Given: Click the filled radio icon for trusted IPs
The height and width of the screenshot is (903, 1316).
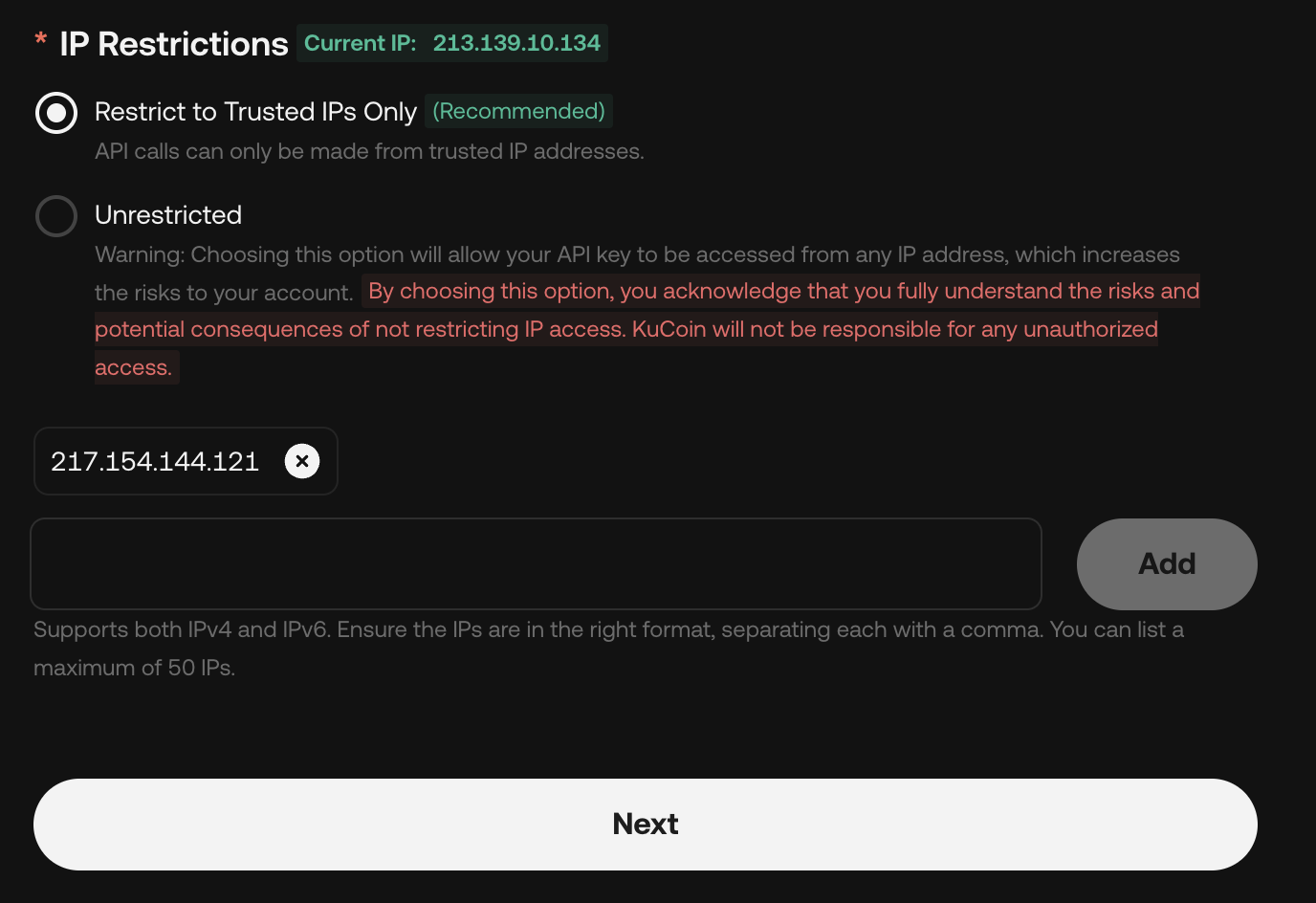Looking at the screenshot, I should pyautogui.click(x=55, y=112).
